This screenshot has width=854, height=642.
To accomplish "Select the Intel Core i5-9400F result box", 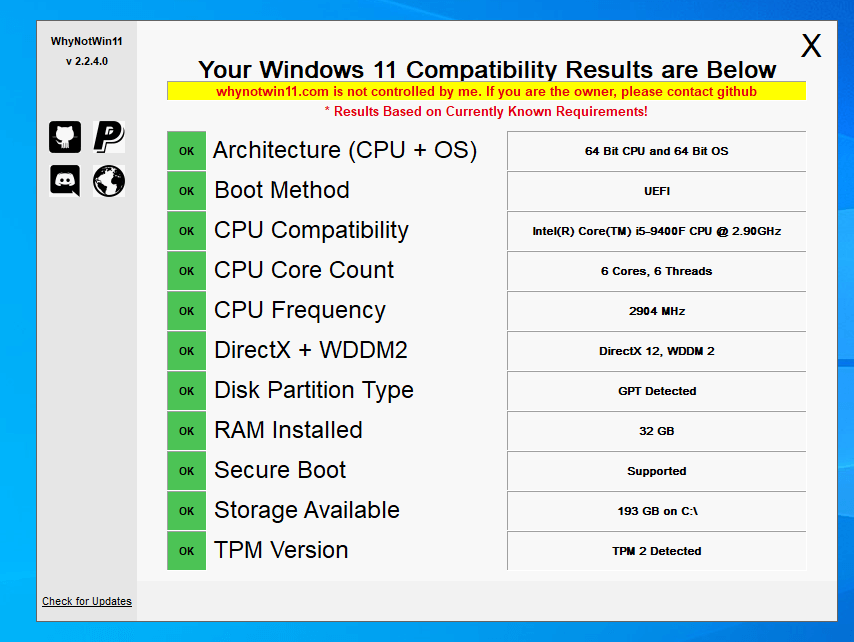I will (x=656, y=231).
